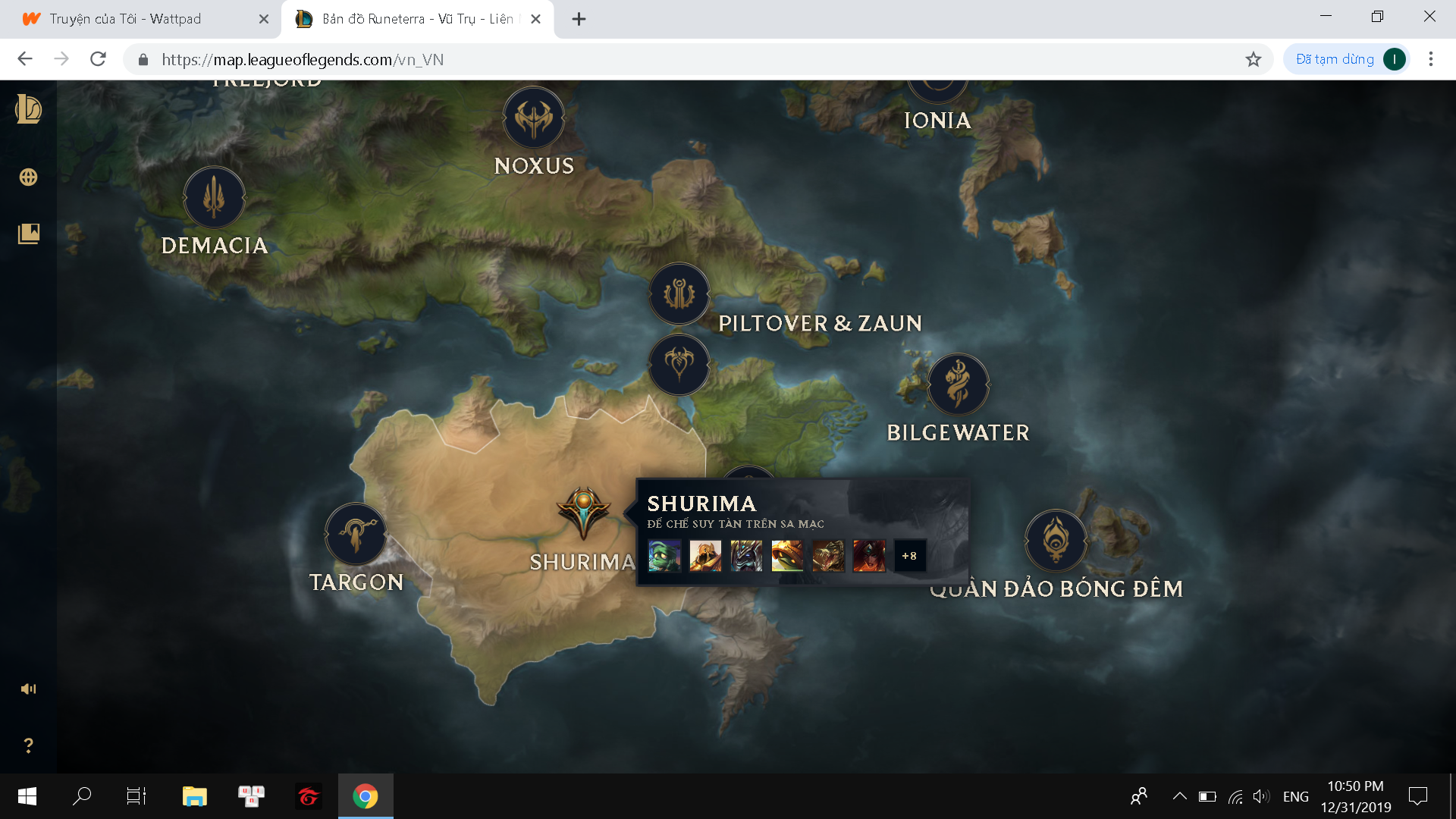Viewport: 1456px width, 819px height.
Task: Select the Demacia region emblem
Action: pyautogui.click(x=214, y=197)
